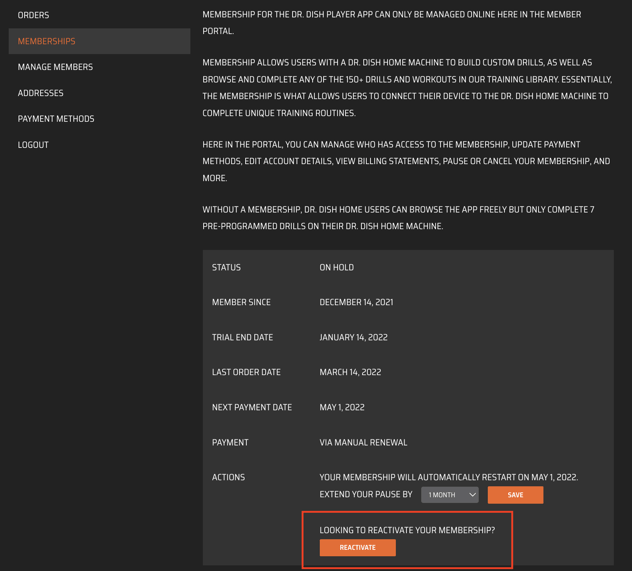This screenshot has height=571, width=632.
Task: Click the Actions label
Action: coord(228,478)
